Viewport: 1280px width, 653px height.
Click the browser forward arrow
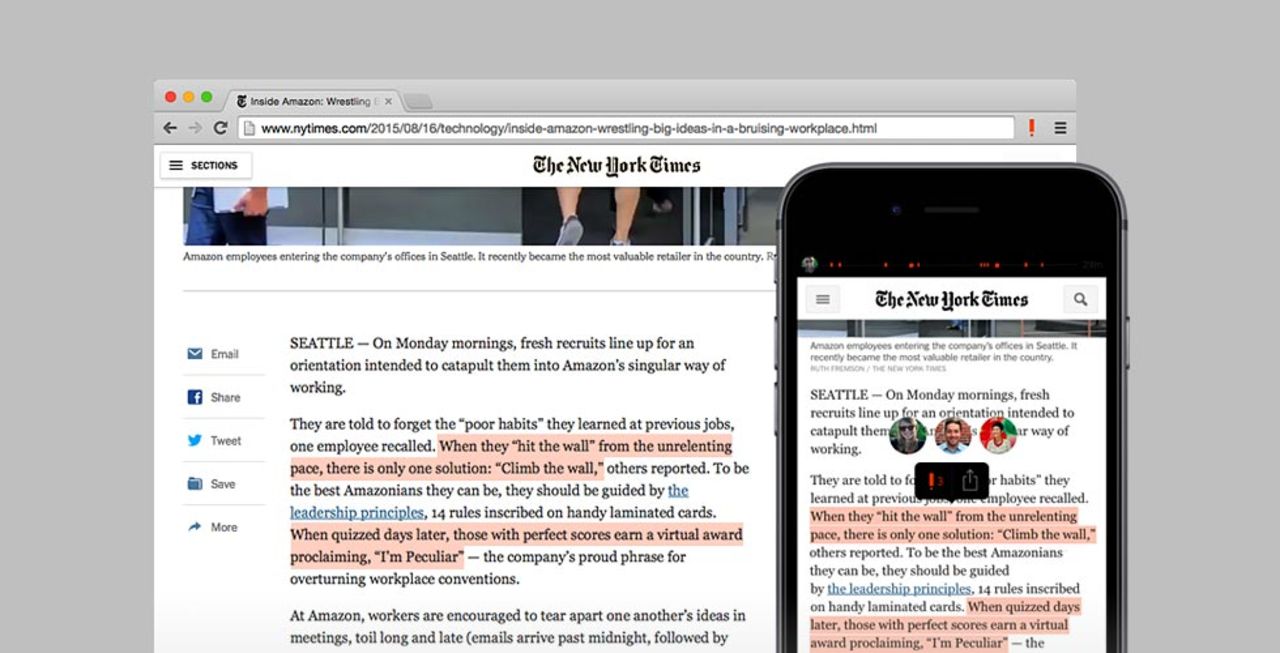tap(195, 128)
